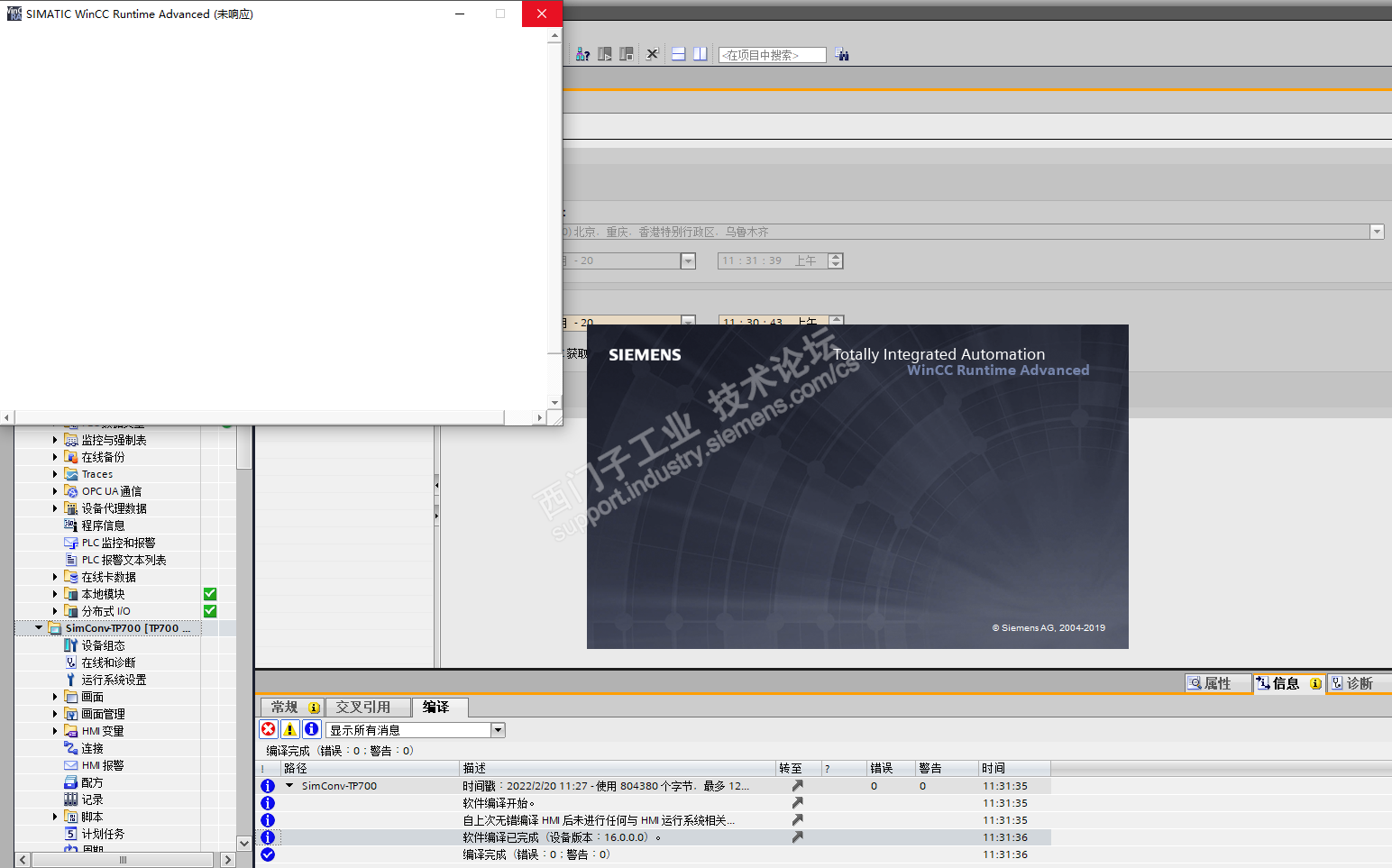This screenshot has height=868, width=1392.
Task: Open the time zone dropdown arrow
Action: 1377,232
